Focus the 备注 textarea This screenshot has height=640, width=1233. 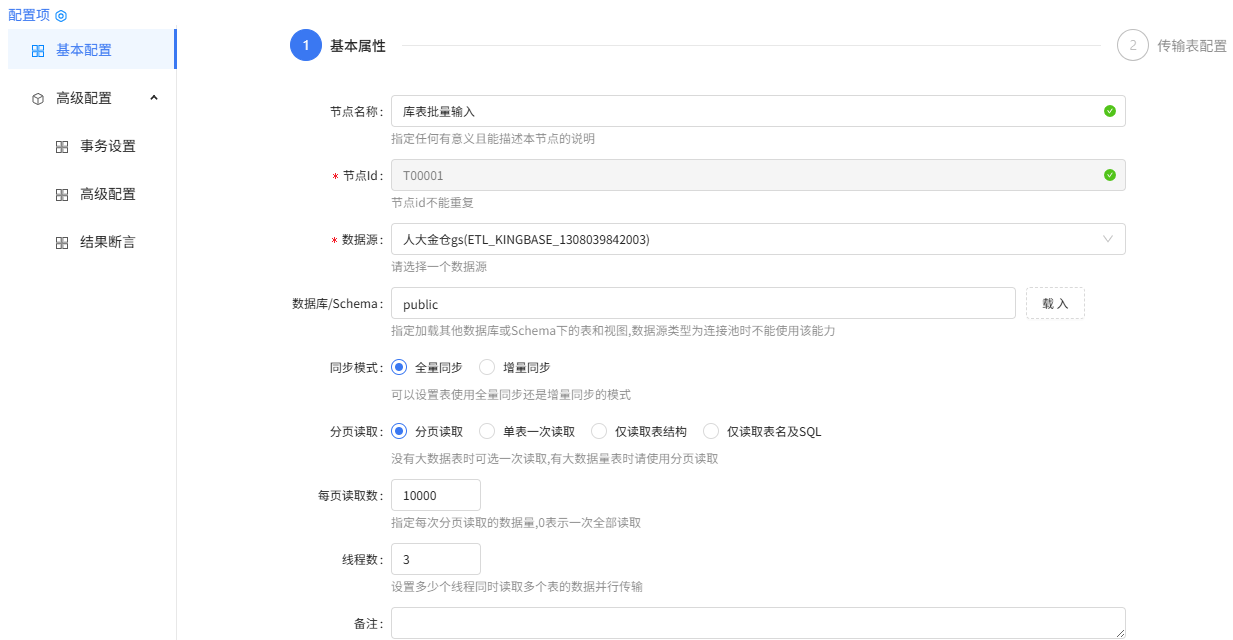click(758, 623)
